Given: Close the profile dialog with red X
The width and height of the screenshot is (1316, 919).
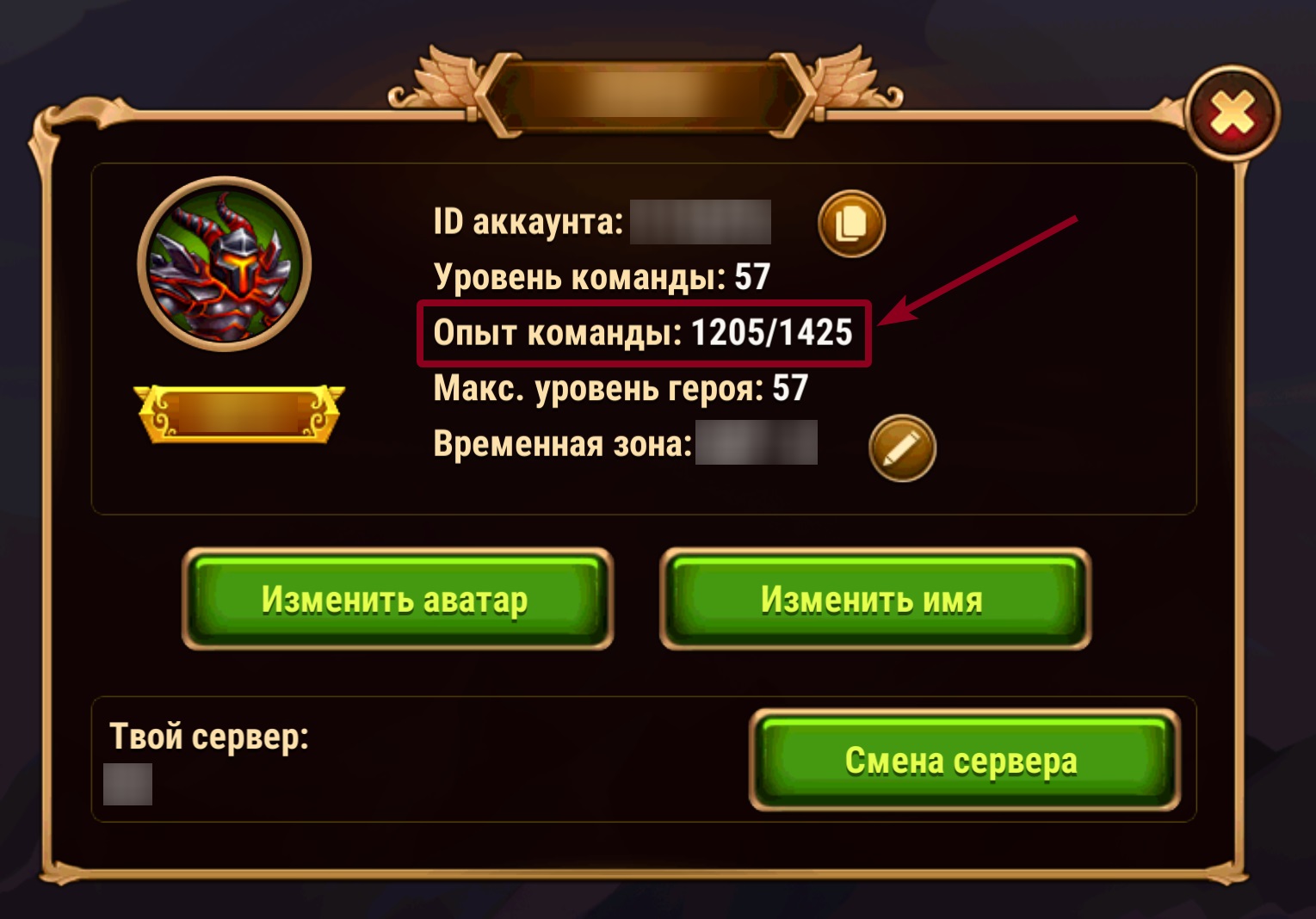Looking at the screenshot, I should [1233, 113].
